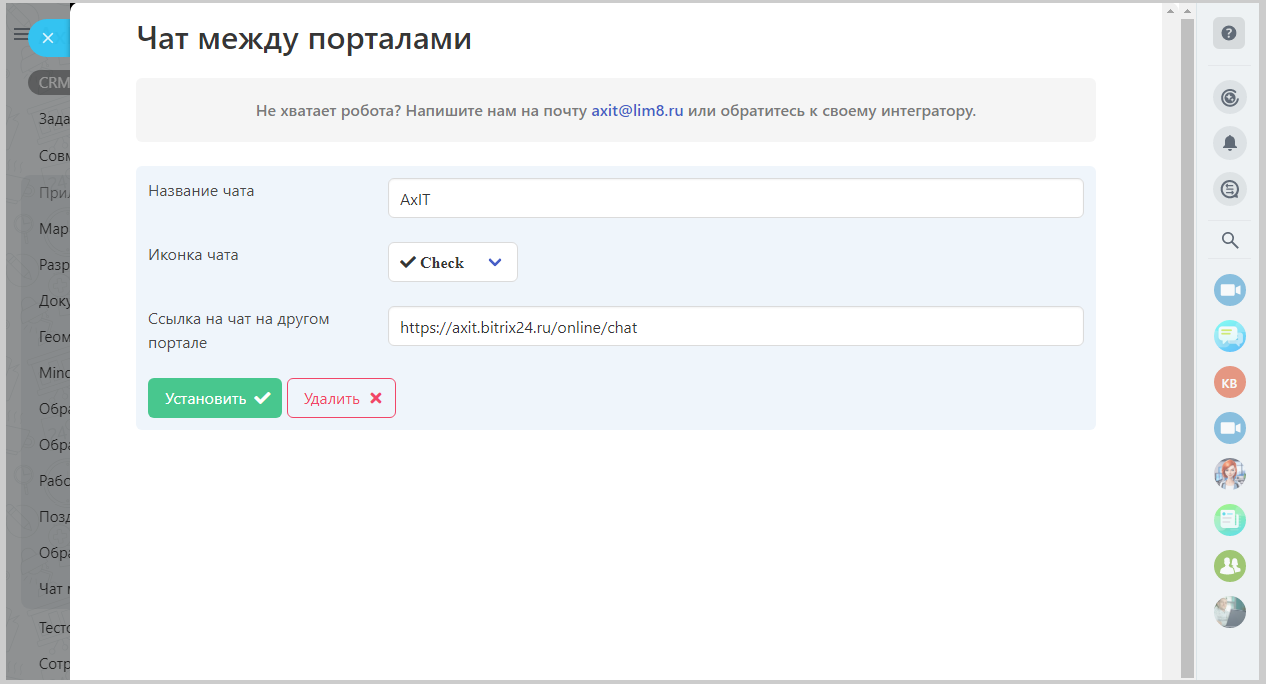This screenshot has width=1266, height=684.
Task: Click the chat bubble icon below the bell
Action: 1229,188
